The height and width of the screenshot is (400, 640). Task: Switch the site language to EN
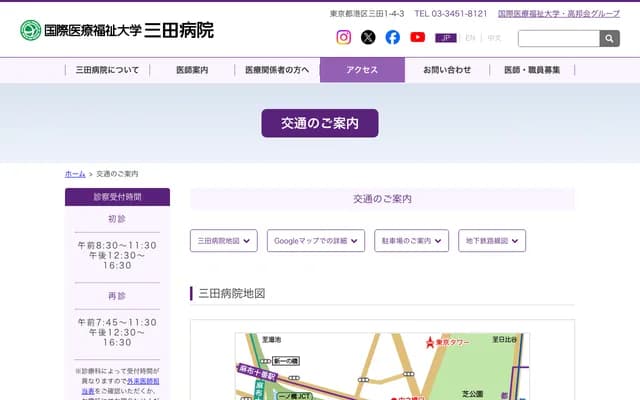470,38
